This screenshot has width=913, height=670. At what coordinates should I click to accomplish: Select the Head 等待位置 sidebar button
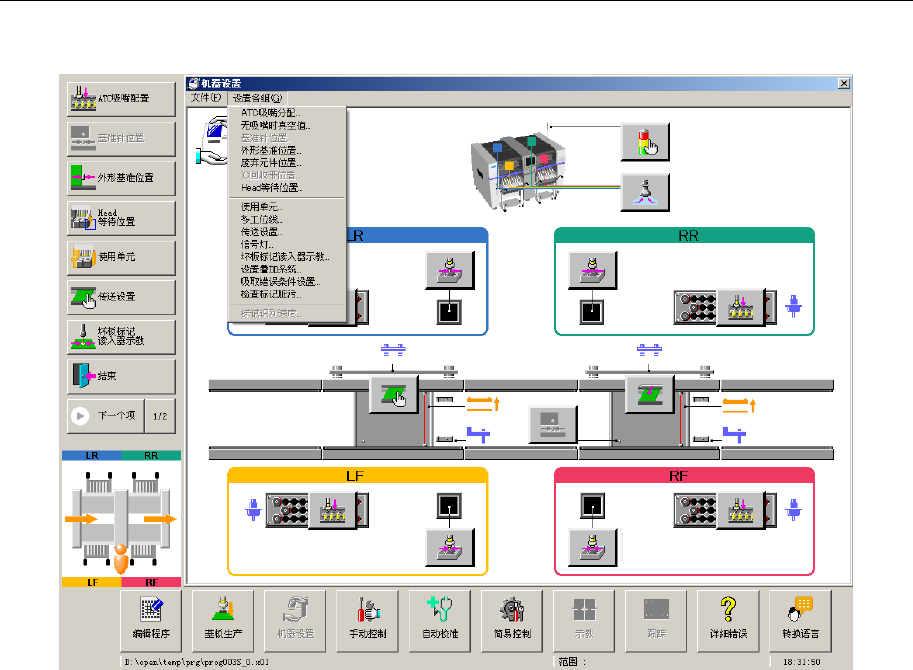pyautogui.click(x=121, y=218)
